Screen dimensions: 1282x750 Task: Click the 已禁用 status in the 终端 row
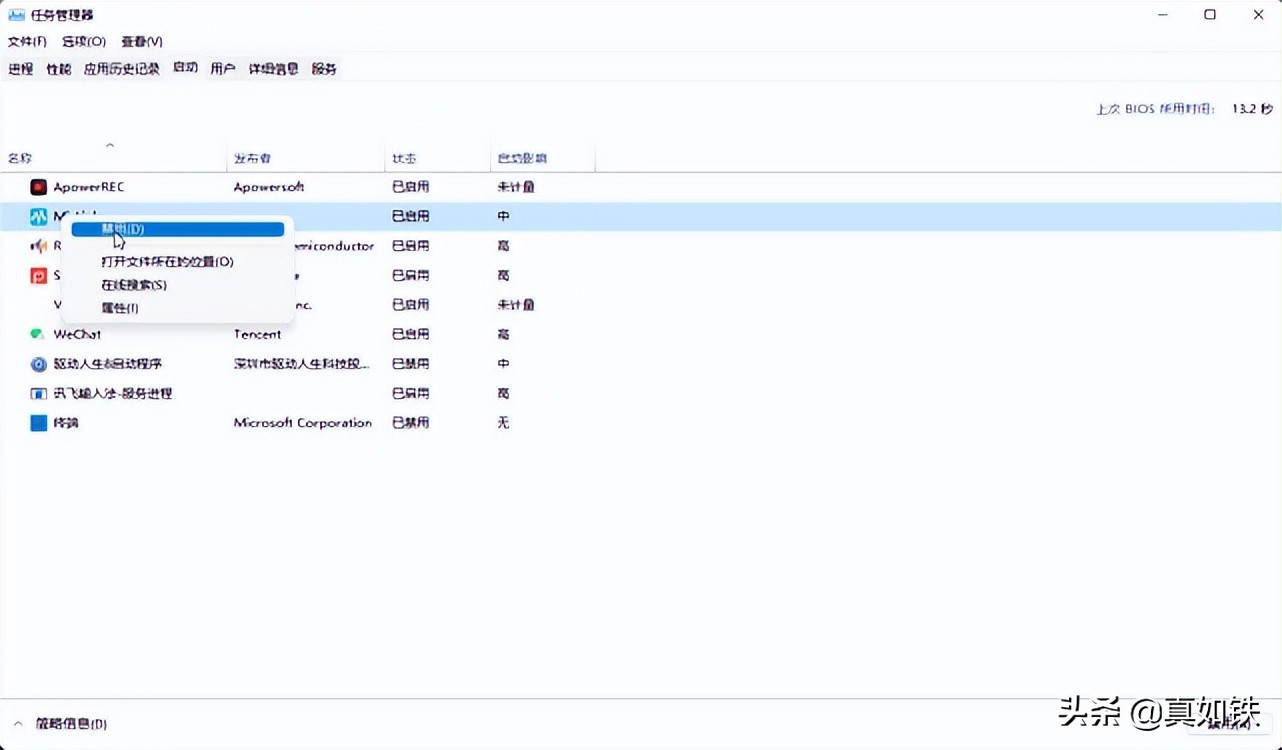pyautogui.click(x=411, y=423)
